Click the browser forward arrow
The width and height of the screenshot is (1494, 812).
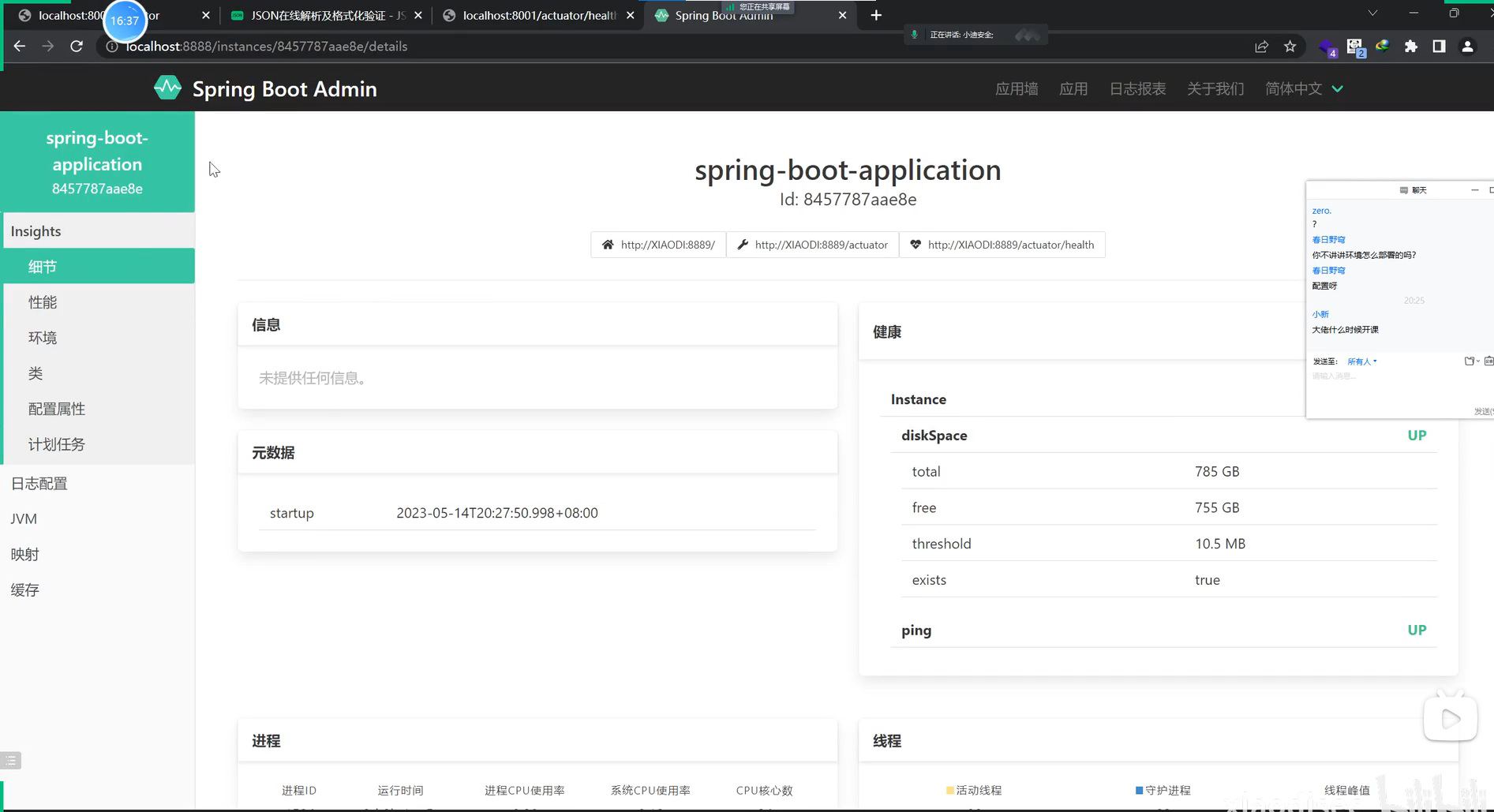[48, 47]
